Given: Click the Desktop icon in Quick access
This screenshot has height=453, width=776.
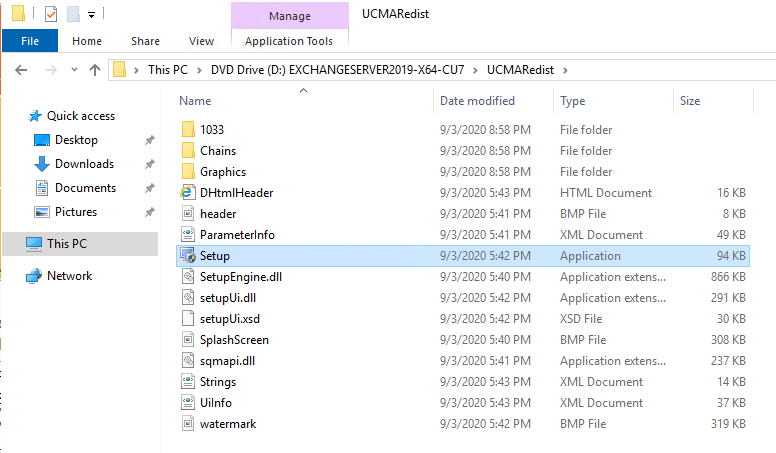Looking at the screenshot, I should pyautogui.click(x=42, y=140).
